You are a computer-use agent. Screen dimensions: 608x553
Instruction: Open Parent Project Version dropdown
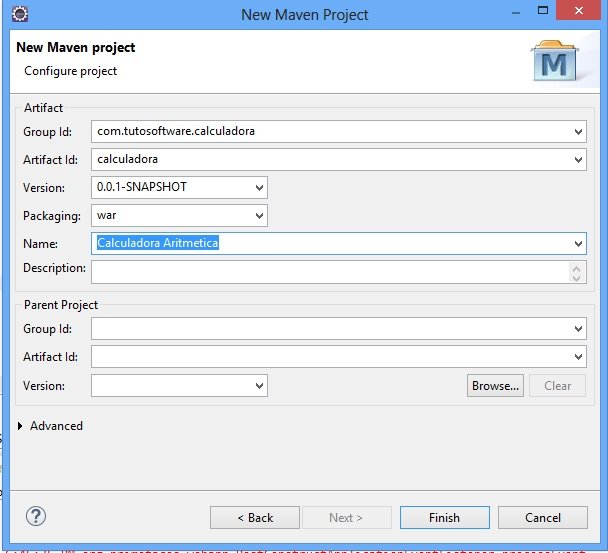(x=259, y=386)
